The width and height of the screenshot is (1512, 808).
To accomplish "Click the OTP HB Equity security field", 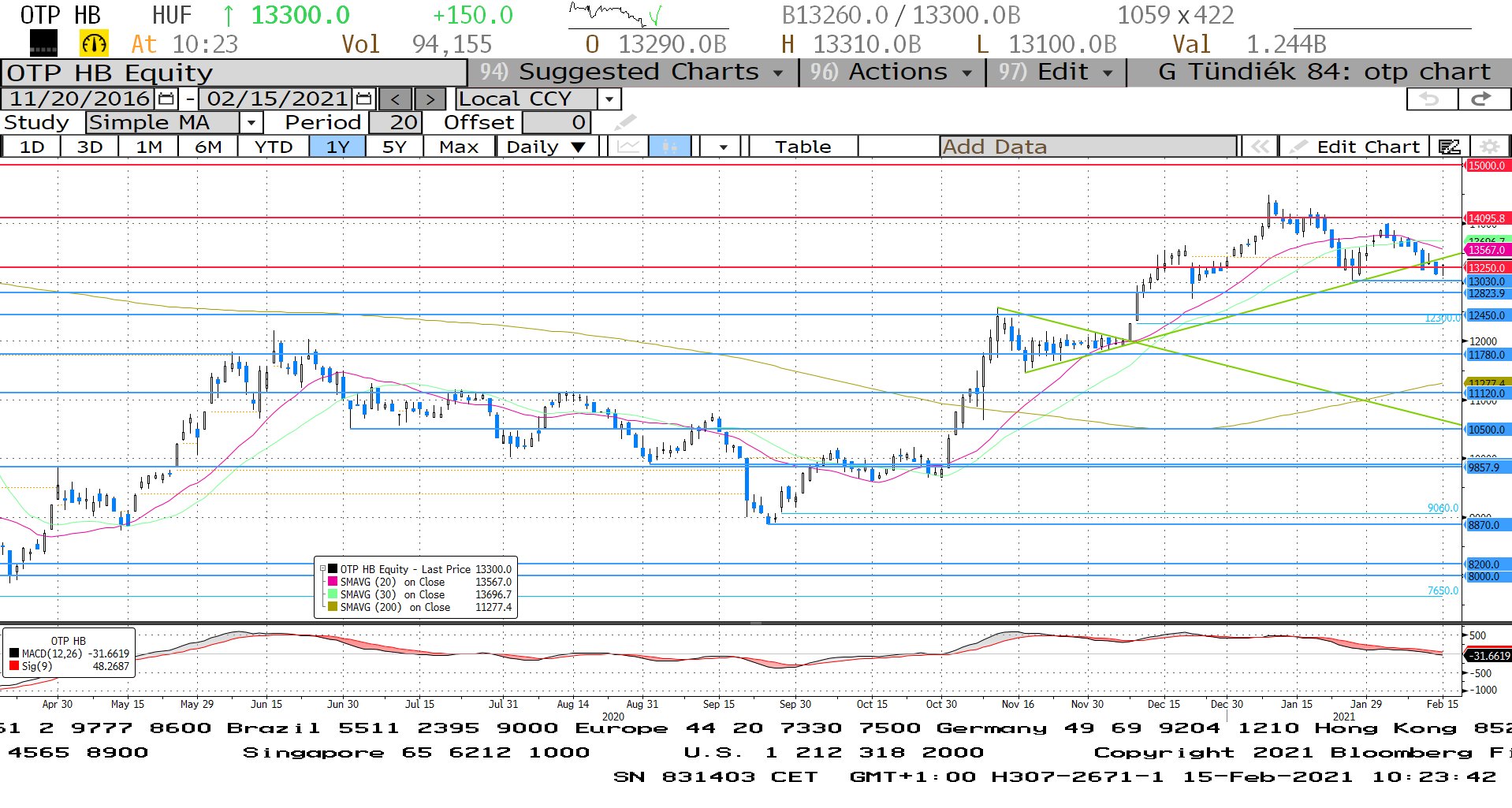I will pyautogui.click(x=234, y=73).
